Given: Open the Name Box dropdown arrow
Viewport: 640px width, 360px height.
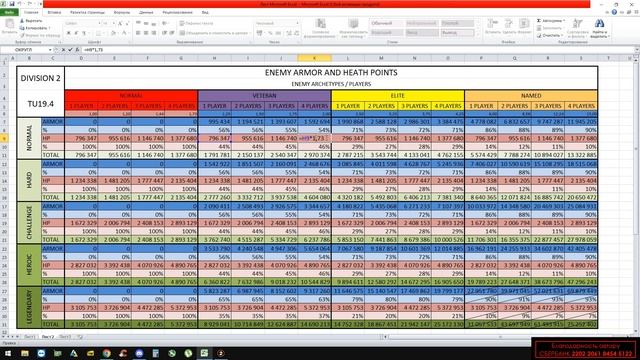Looking at the screenshot, I should click(x=50, y=50).
